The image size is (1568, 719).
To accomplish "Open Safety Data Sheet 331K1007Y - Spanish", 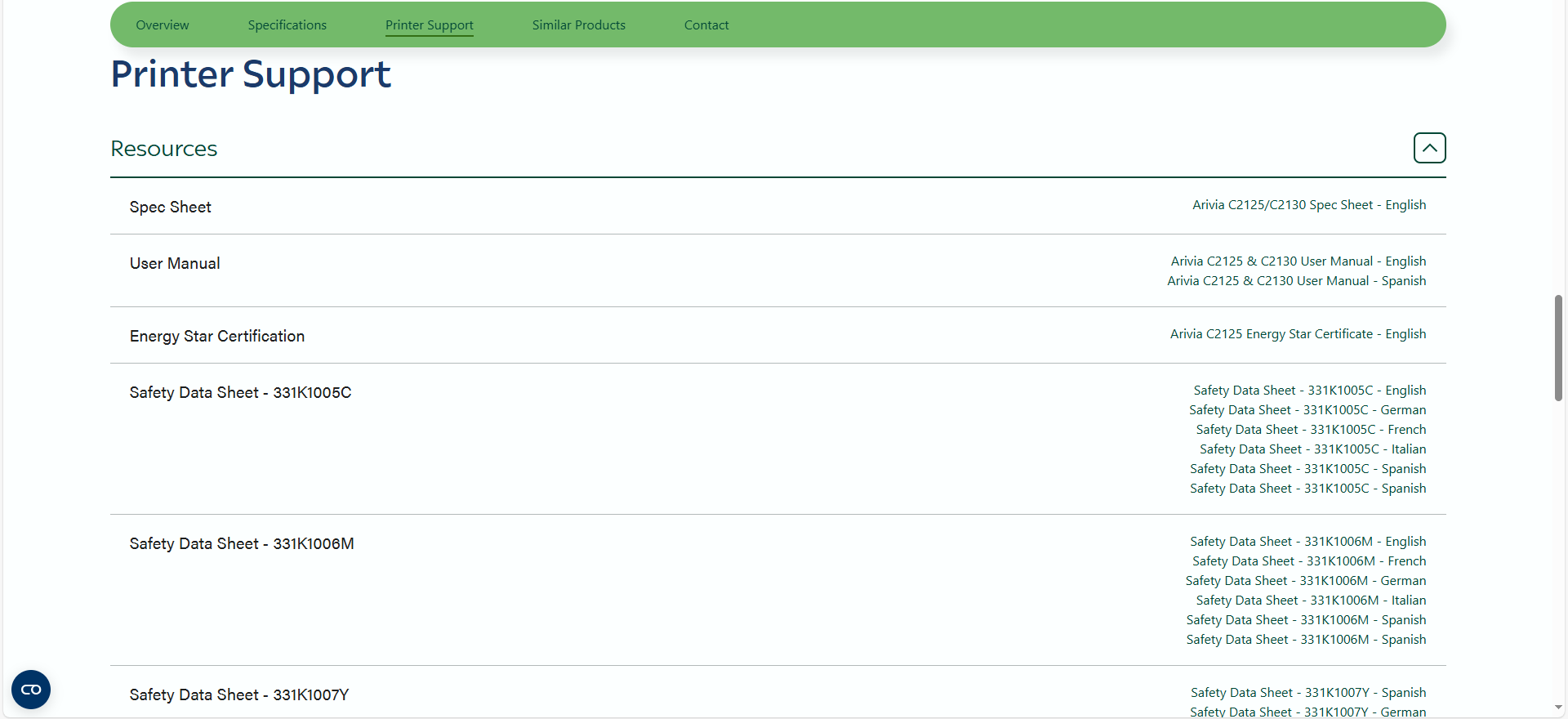I will [1308, 693].
